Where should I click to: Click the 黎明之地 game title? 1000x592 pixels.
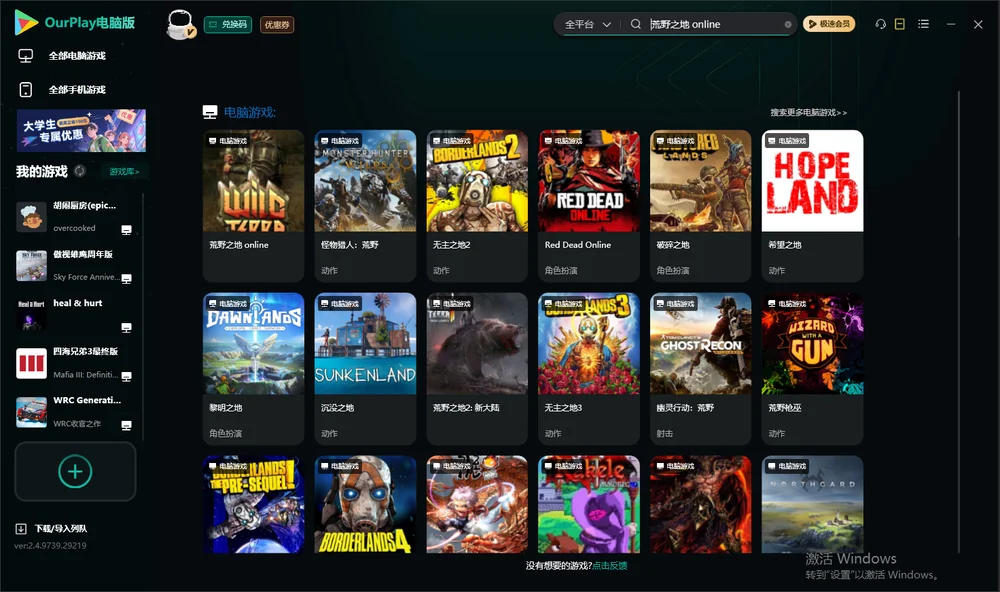pyautogui.click(x=226, y=408)
